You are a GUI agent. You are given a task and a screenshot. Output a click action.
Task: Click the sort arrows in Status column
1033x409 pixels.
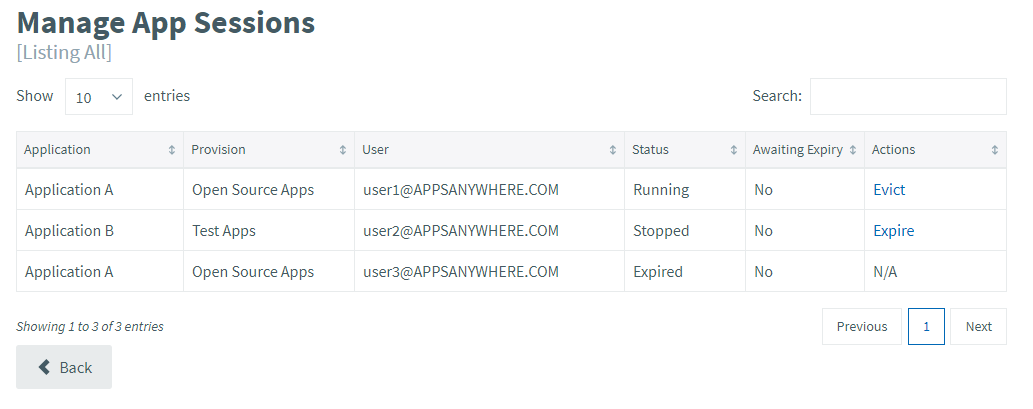(734, 150)
